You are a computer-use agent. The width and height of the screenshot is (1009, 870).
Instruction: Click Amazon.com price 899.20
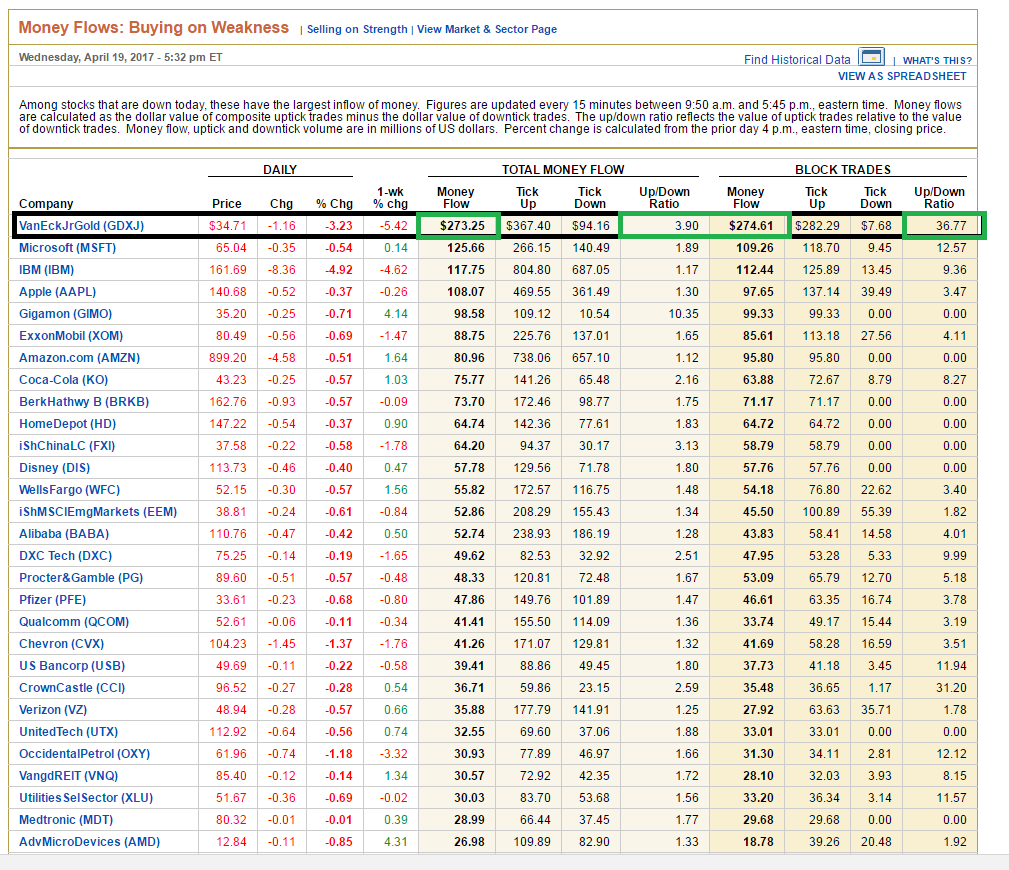point(228,358)
